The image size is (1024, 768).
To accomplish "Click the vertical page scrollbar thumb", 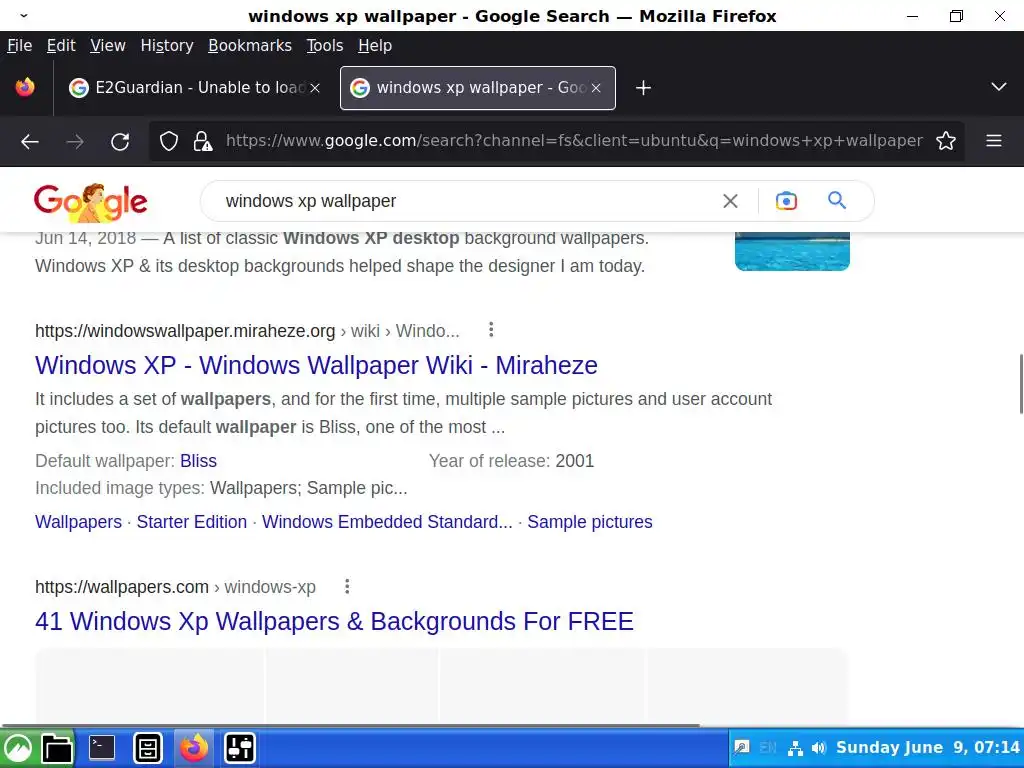I will pos(1020,383).
